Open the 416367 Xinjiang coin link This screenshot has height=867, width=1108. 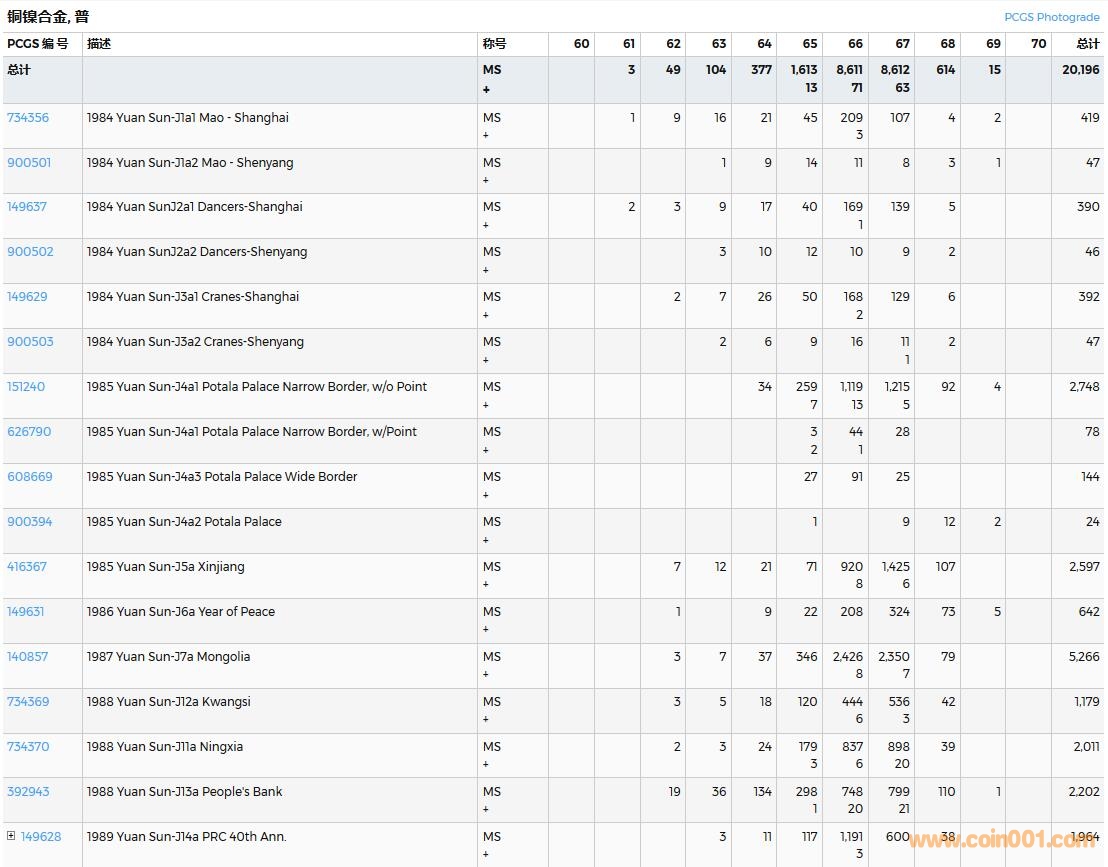27,567
